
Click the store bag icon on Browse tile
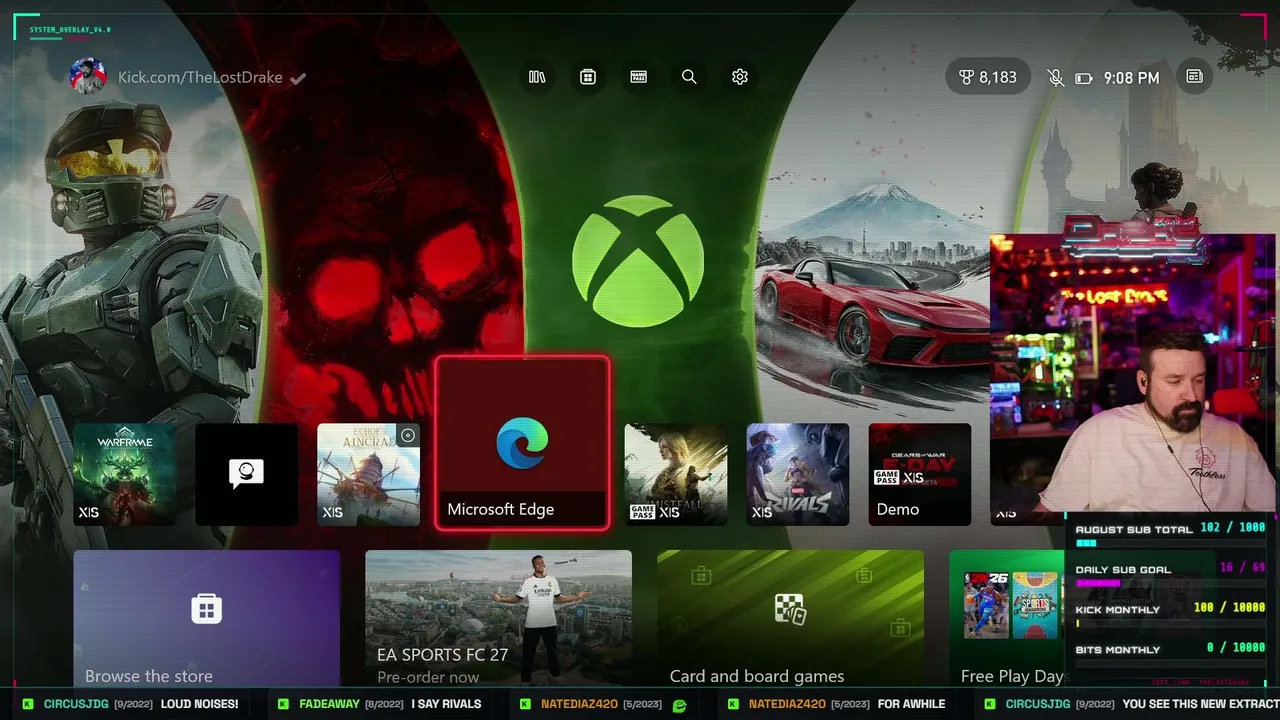coord(206,608)
